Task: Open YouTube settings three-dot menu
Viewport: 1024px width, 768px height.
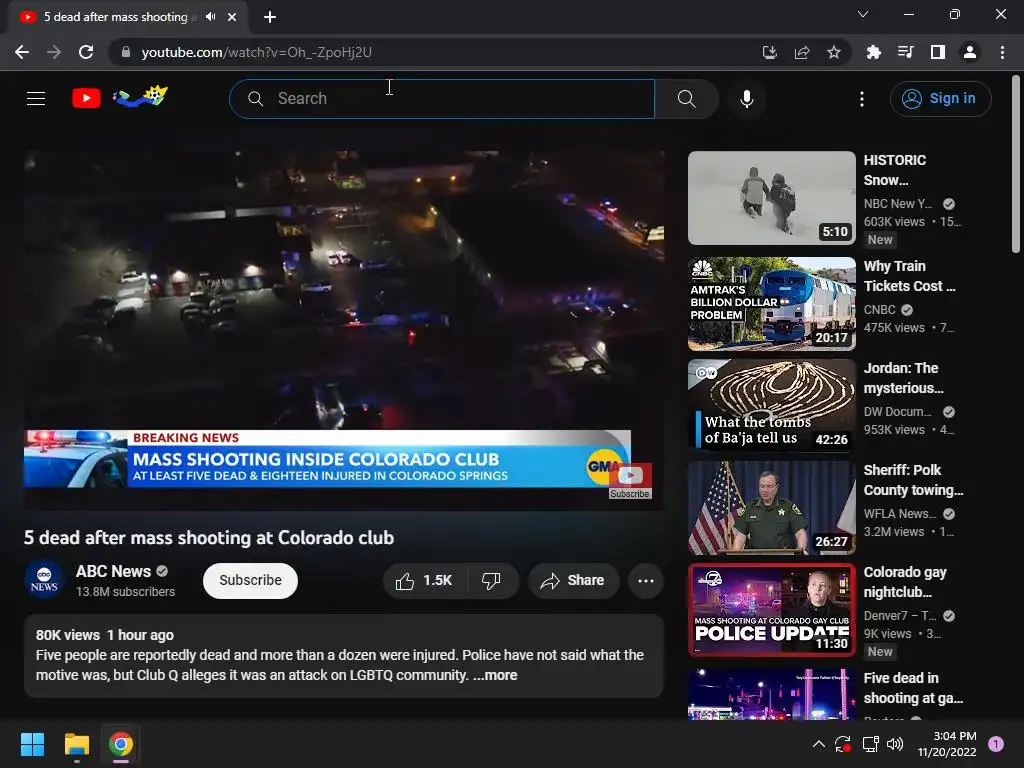Action: 861,99
